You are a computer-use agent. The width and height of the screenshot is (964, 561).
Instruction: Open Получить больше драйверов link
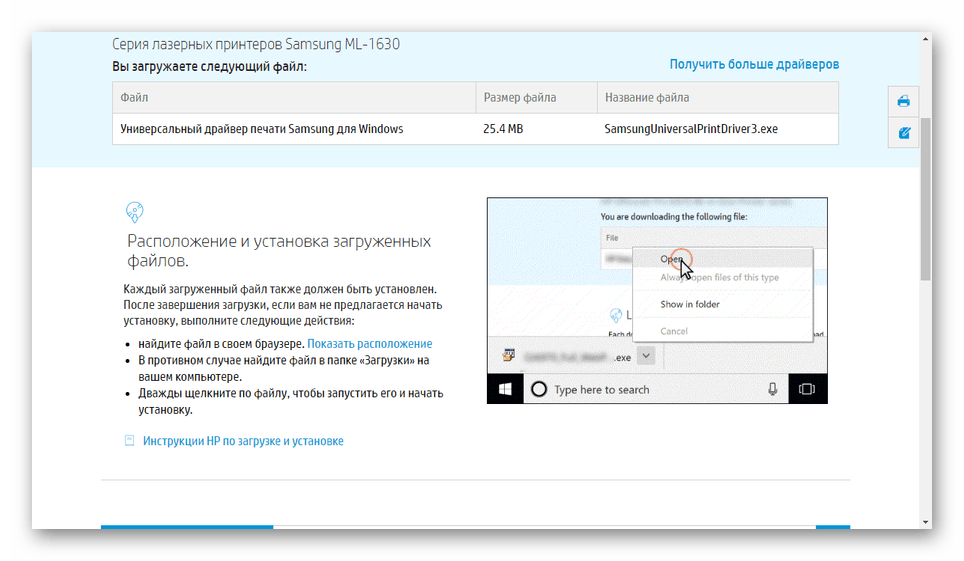pos(754,64)
